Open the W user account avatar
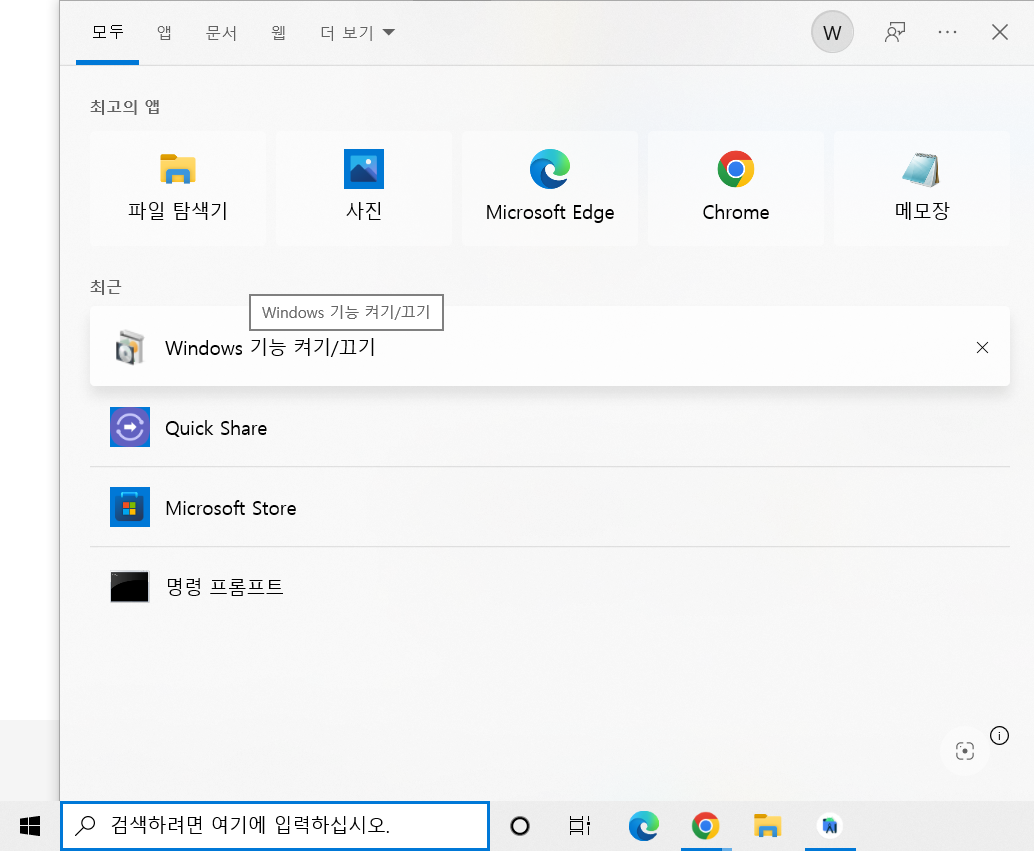Viewport: 1034px width, 851px height. point(832,32)
